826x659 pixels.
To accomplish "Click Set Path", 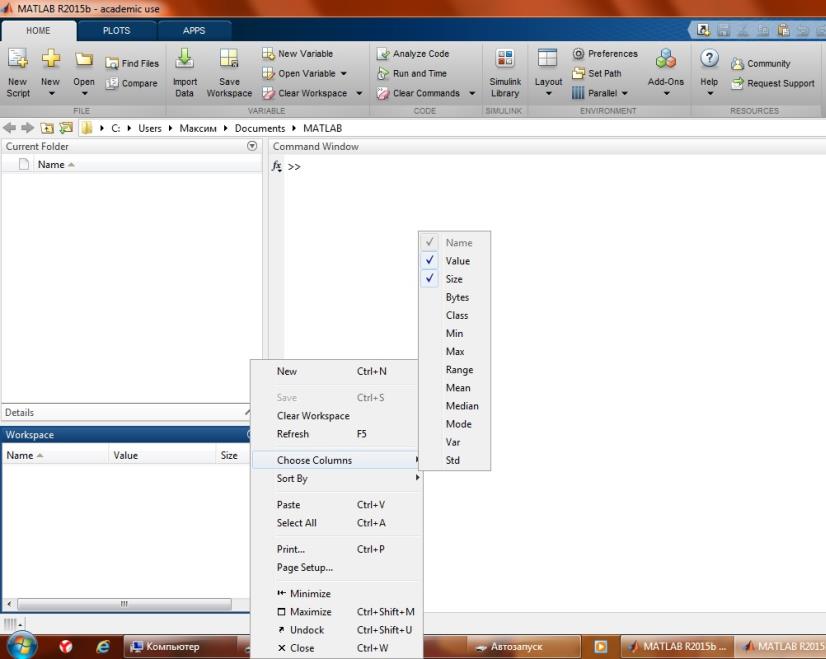I will (x=597, y=73).
